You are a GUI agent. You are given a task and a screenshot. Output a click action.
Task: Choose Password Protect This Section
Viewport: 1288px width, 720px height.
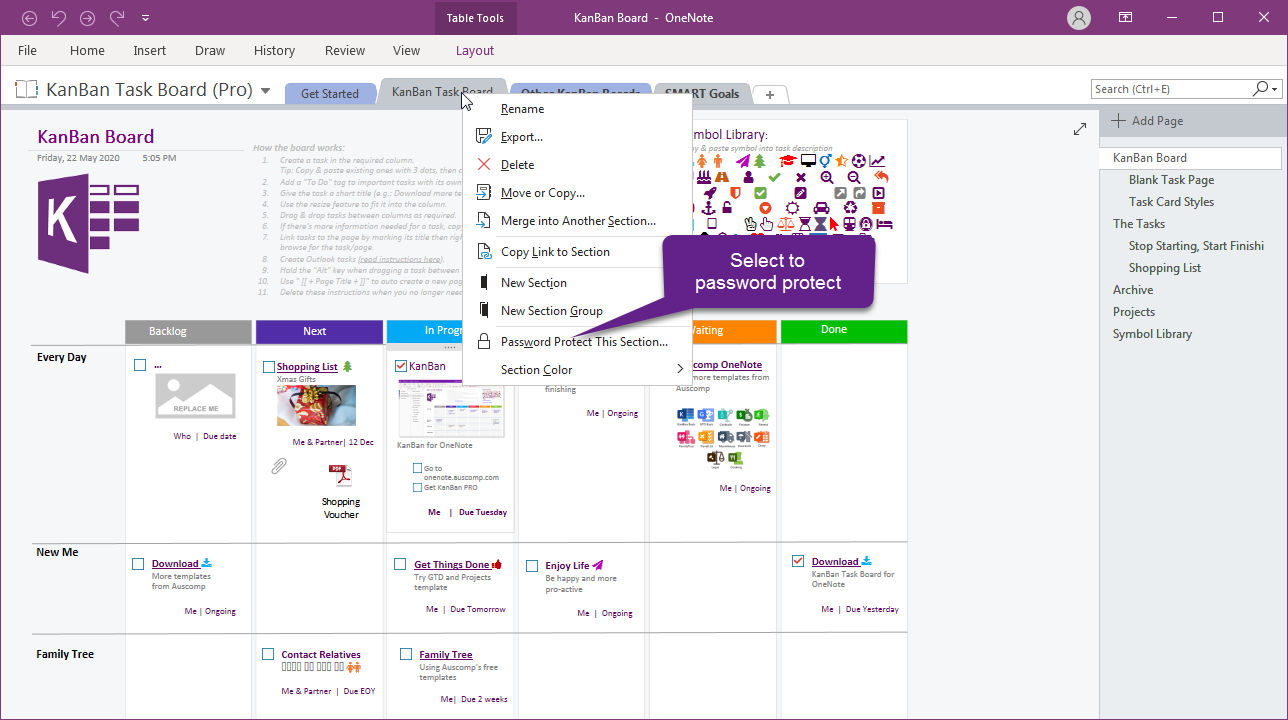click(x=578, y=342)
